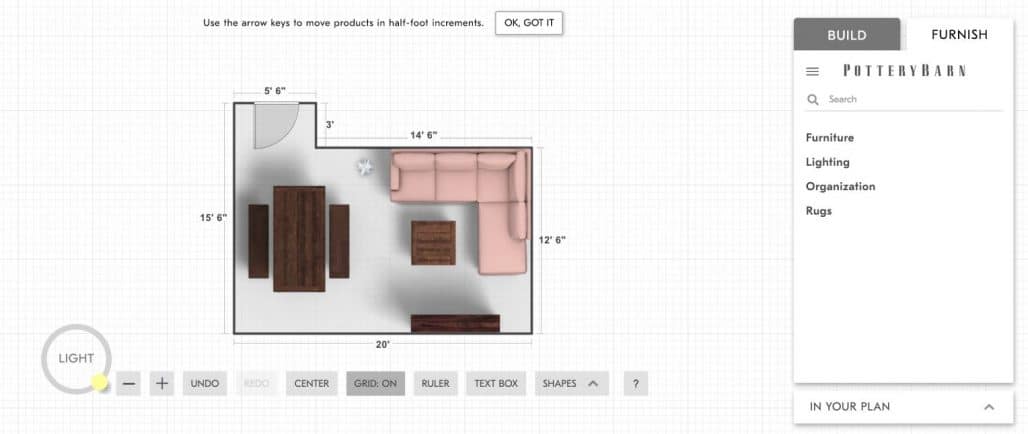Click the 15' 6" left wall dimension label
1028x434 pixels.
coord(213,218)
